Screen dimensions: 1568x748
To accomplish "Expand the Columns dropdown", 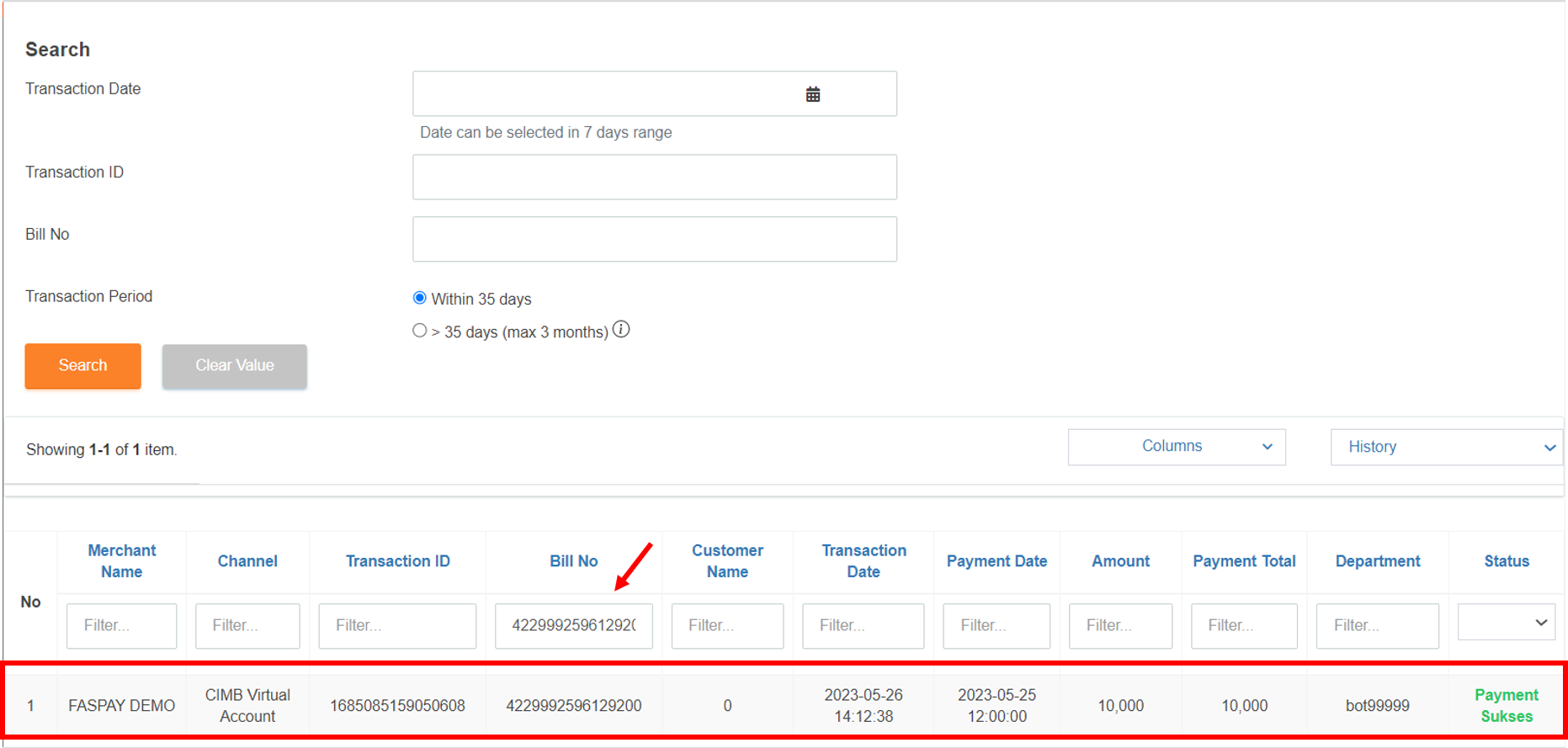I will click(1176, 447).
